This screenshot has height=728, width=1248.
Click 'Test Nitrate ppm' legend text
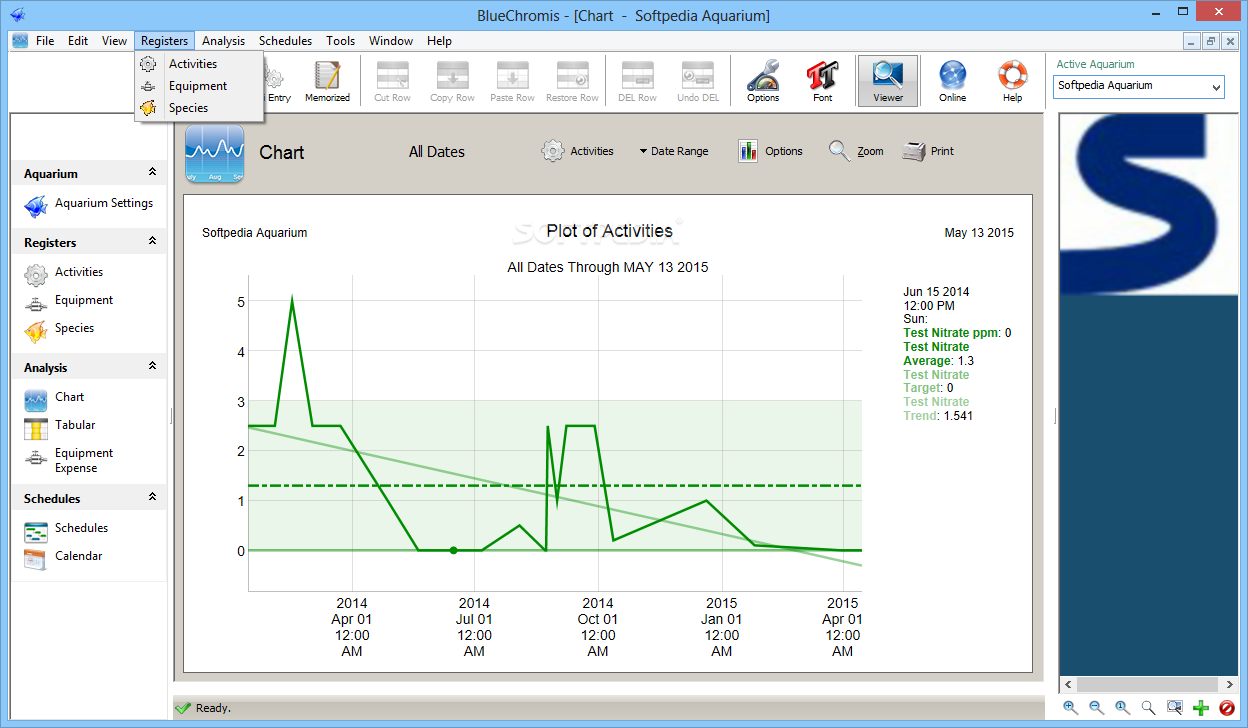pyautogui.click(x=951, y=333)
